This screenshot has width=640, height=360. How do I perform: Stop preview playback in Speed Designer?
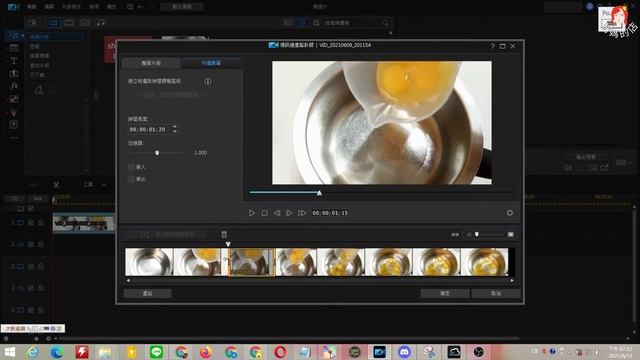pyautogui.click(x=264, y=213)
